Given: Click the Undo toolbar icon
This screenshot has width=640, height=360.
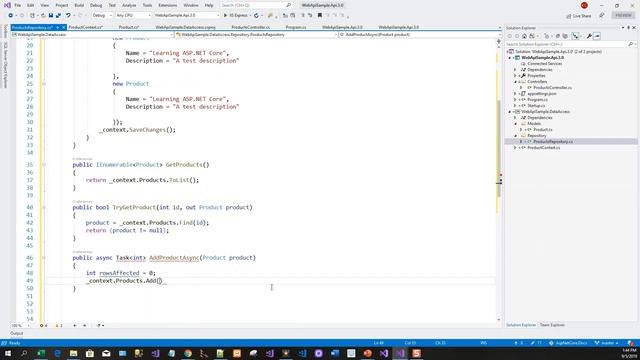Looking at the screenshot, I should 68,16.
